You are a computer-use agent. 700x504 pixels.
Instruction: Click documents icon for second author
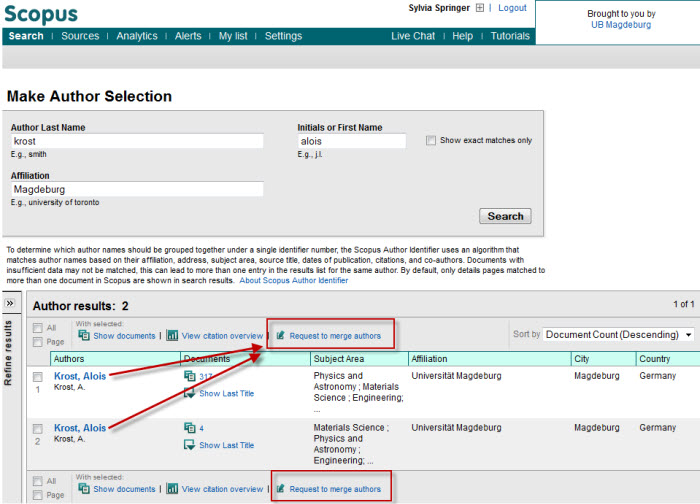click(x=190, y=428)
